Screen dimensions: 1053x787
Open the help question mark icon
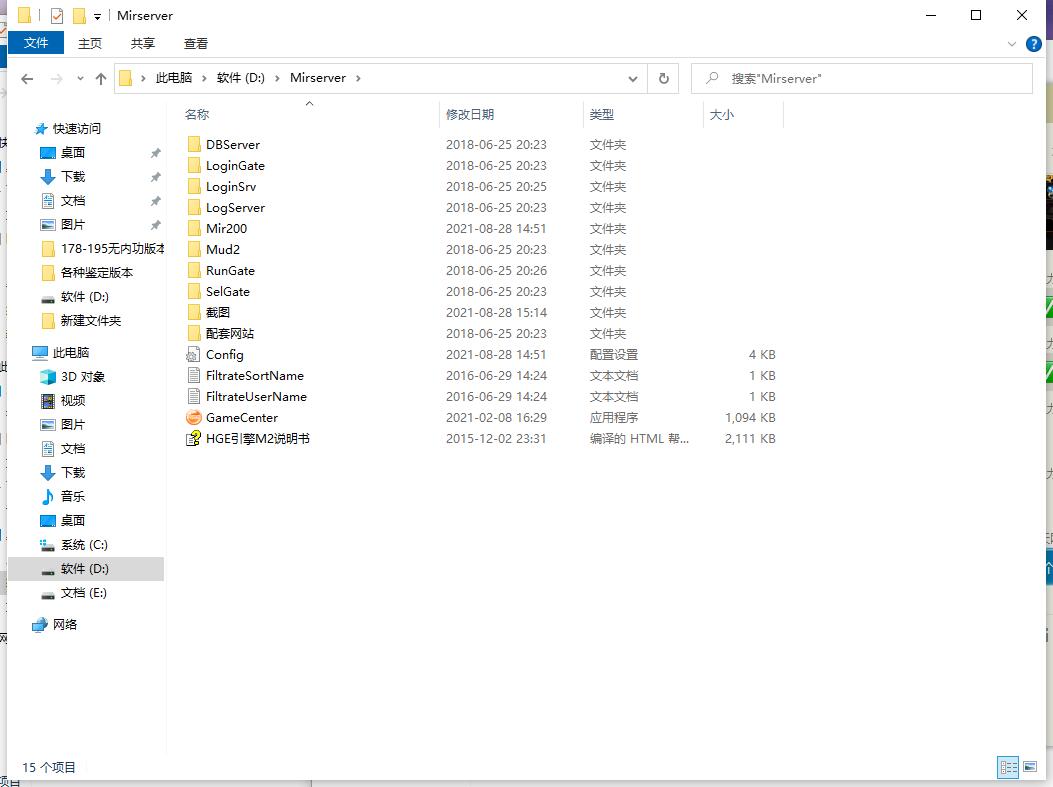(x=1034, y=44)
